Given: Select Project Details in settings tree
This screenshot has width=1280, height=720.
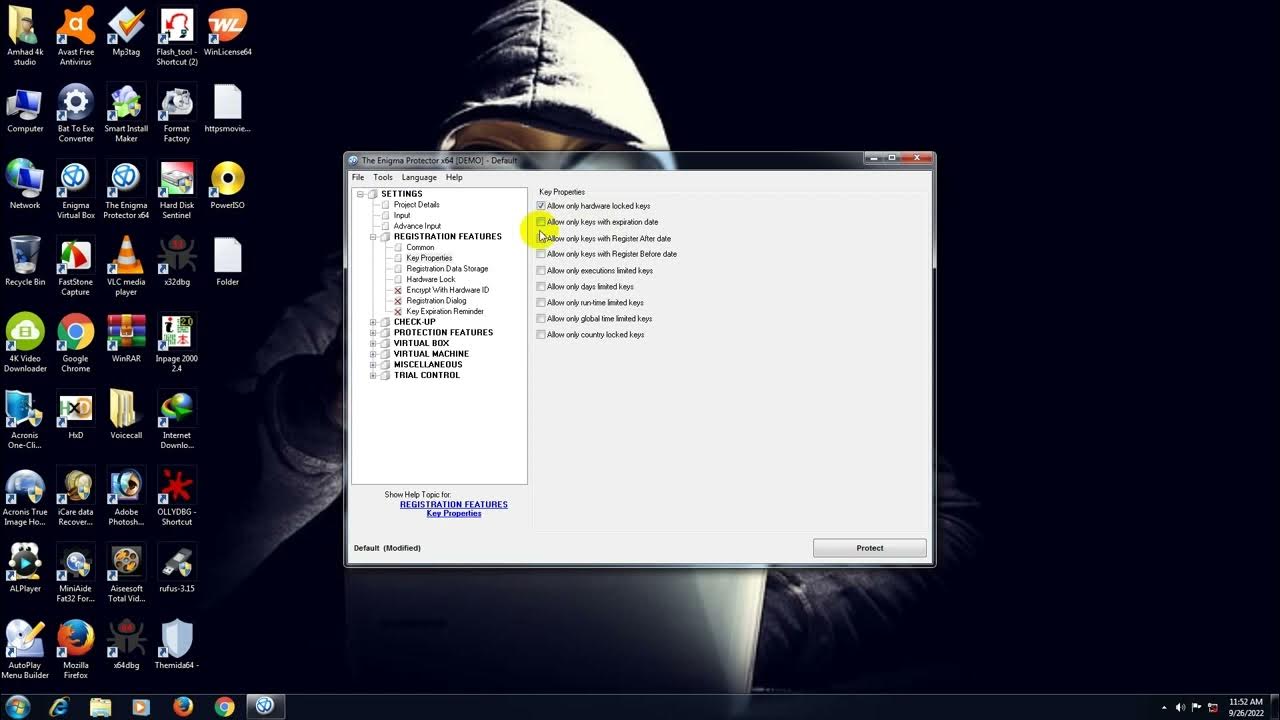Looking at the screenshot, I should click(416, 205).
